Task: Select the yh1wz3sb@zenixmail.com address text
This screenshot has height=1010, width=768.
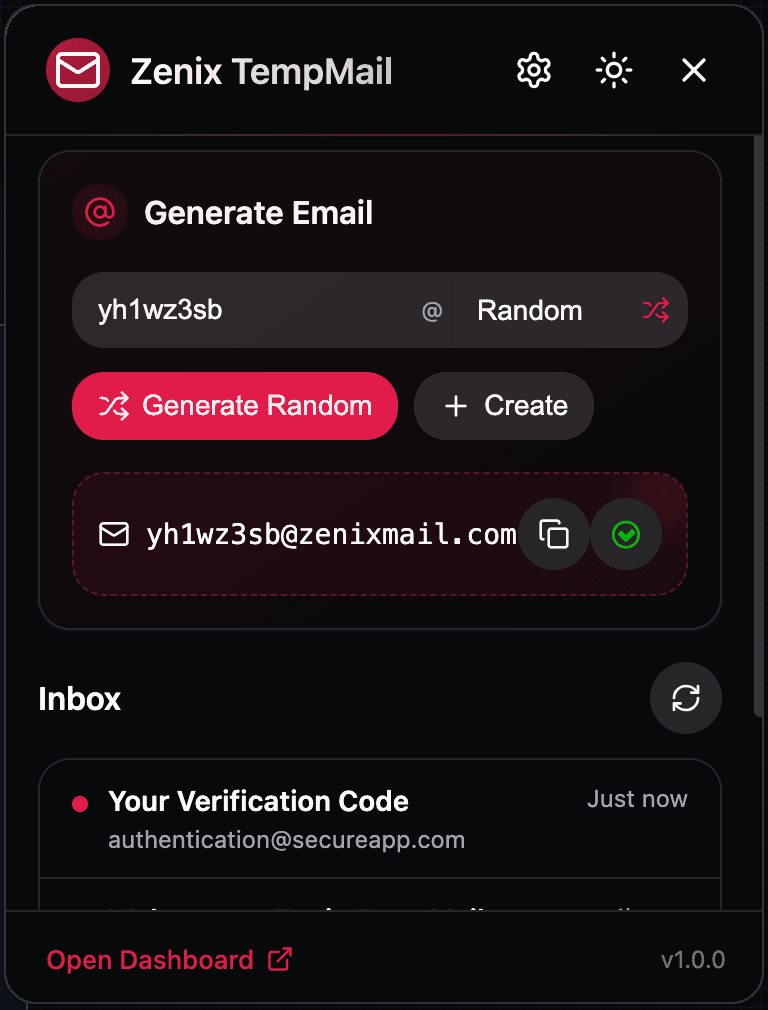Action: [332, 535]
